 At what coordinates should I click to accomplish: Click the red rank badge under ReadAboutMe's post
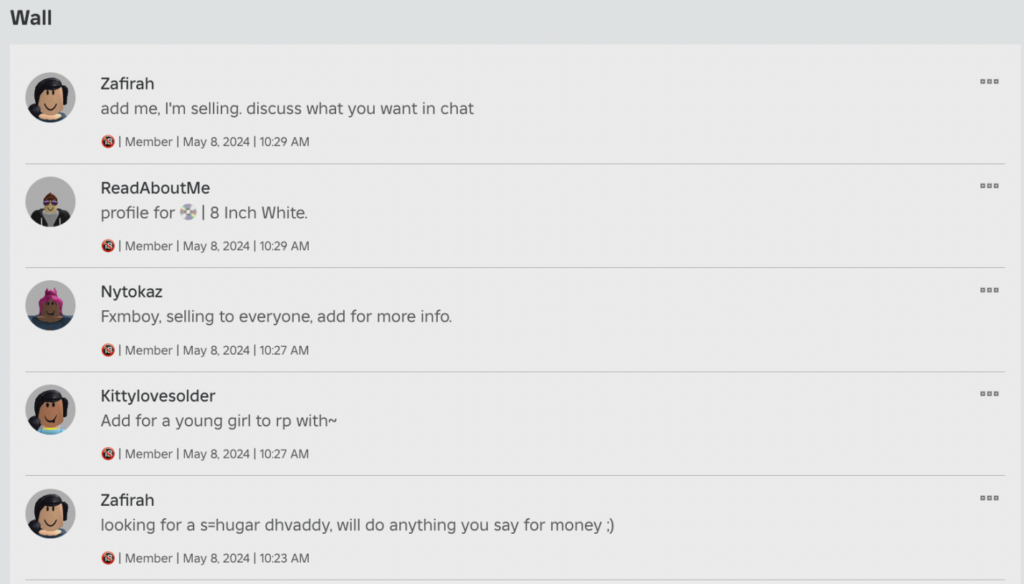(108, 246)
